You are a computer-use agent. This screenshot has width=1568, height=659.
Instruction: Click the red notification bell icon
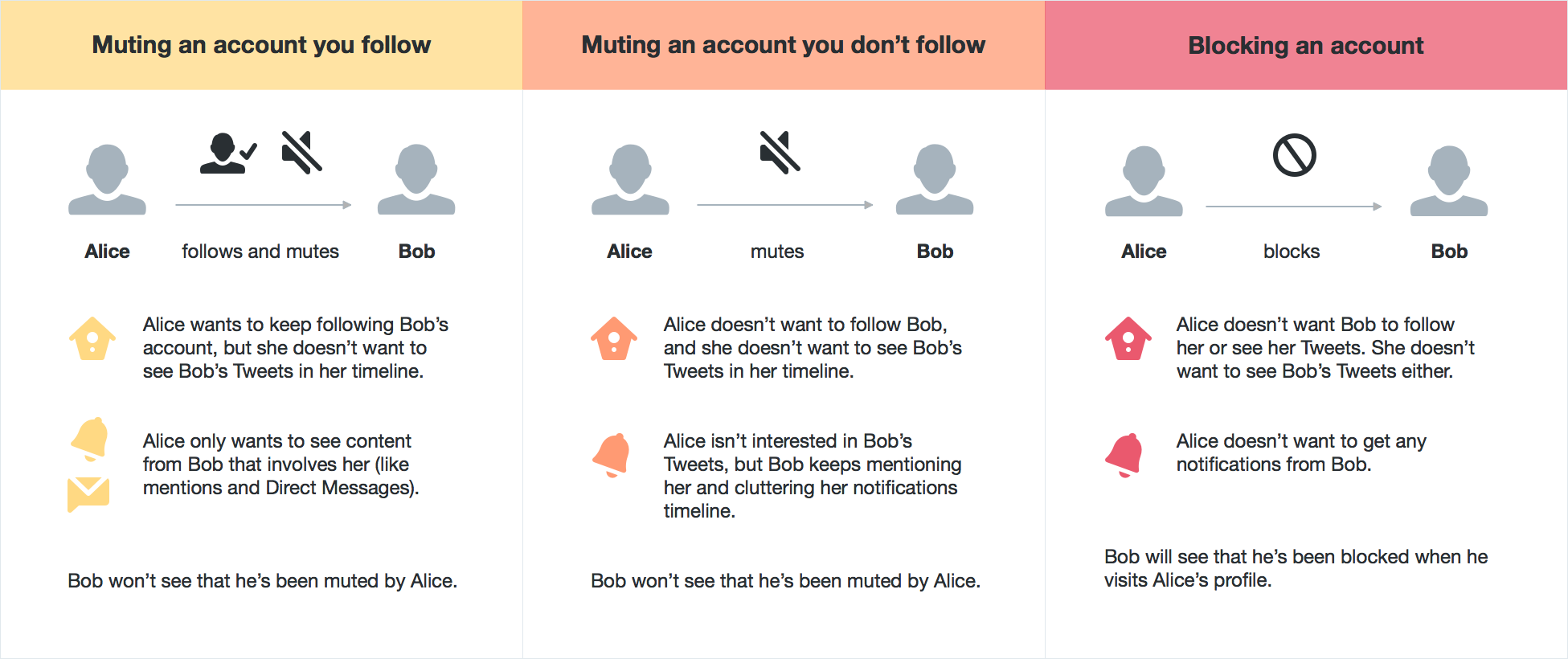point(1124,455)
